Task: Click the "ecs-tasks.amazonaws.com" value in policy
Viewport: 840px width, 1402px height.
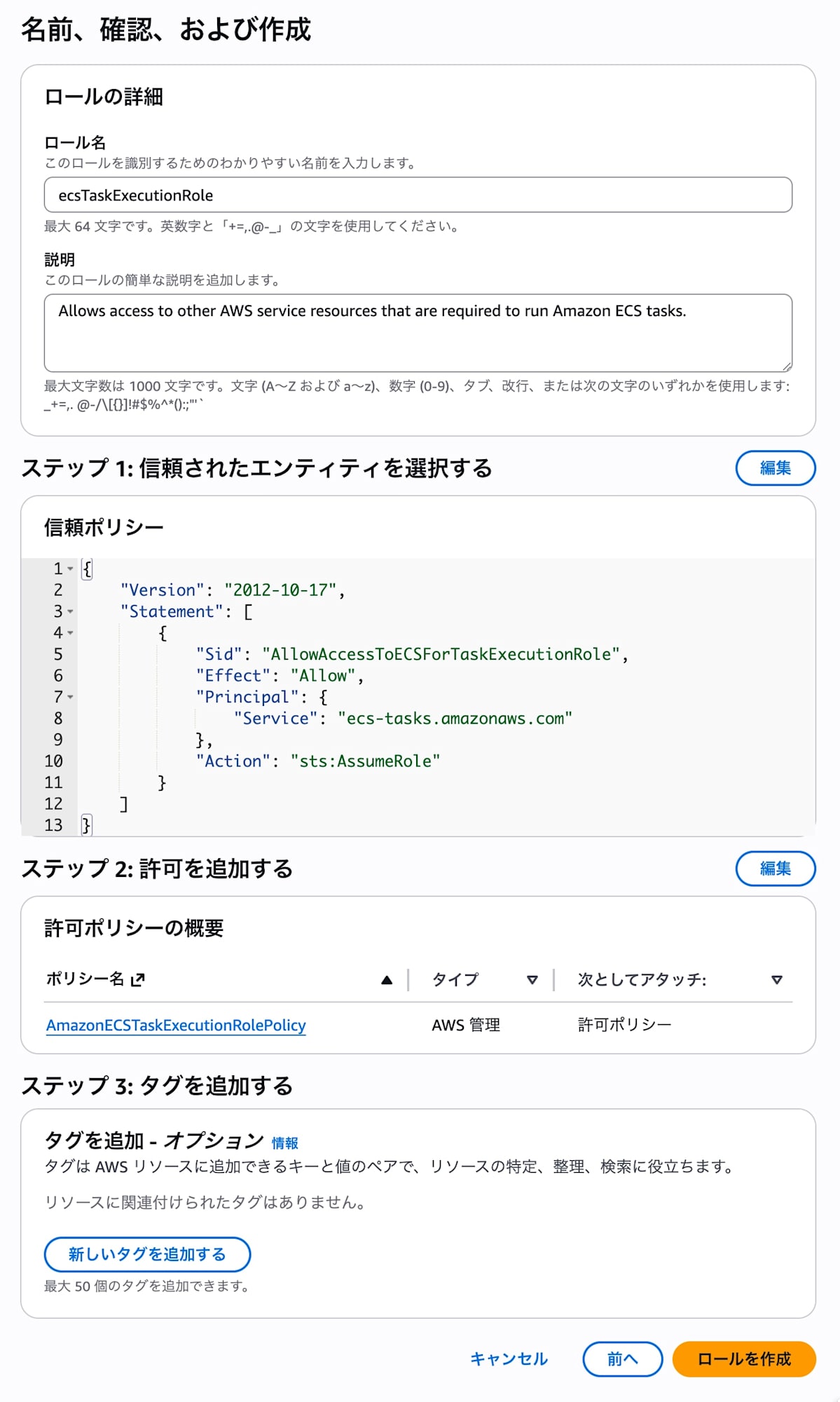Action: 455,719
